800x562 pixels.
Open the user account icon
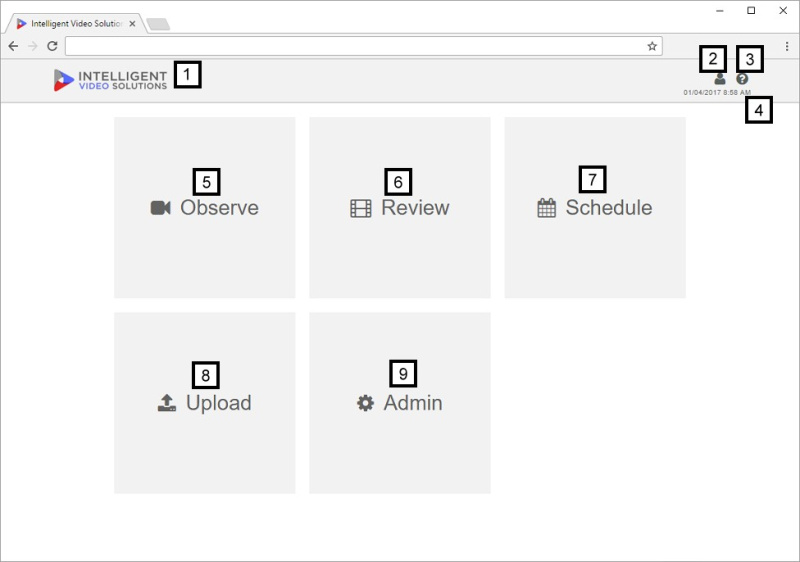pyautogui.click(x=720, y=79)
